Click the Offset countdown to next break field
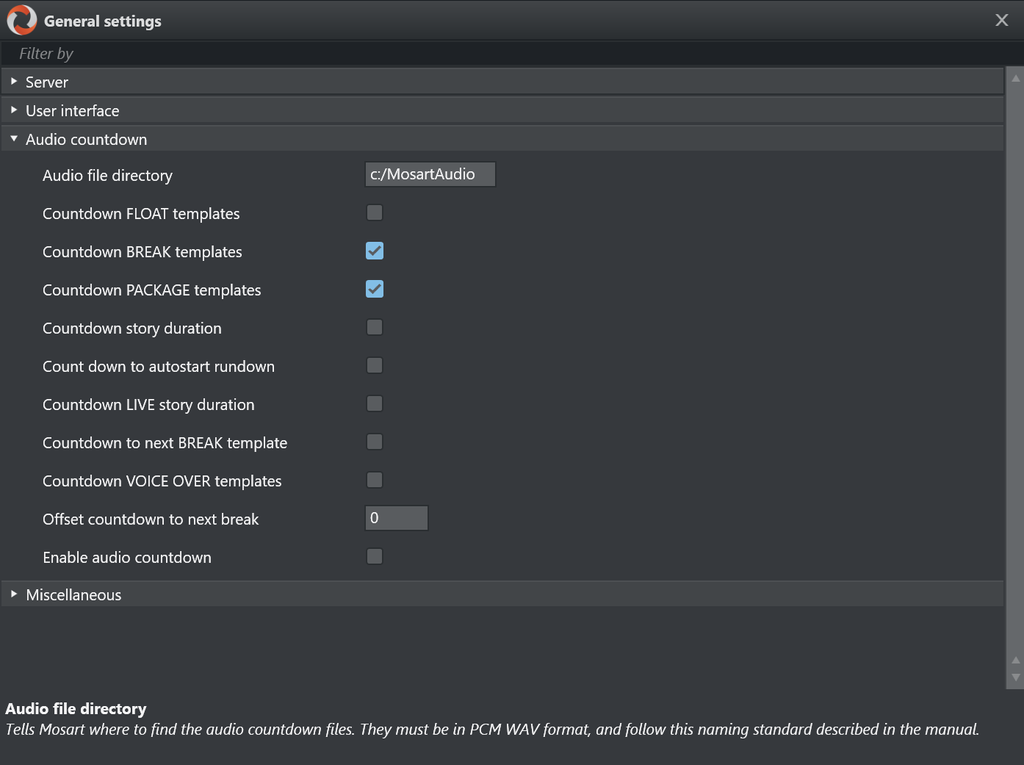 (396, 518)
